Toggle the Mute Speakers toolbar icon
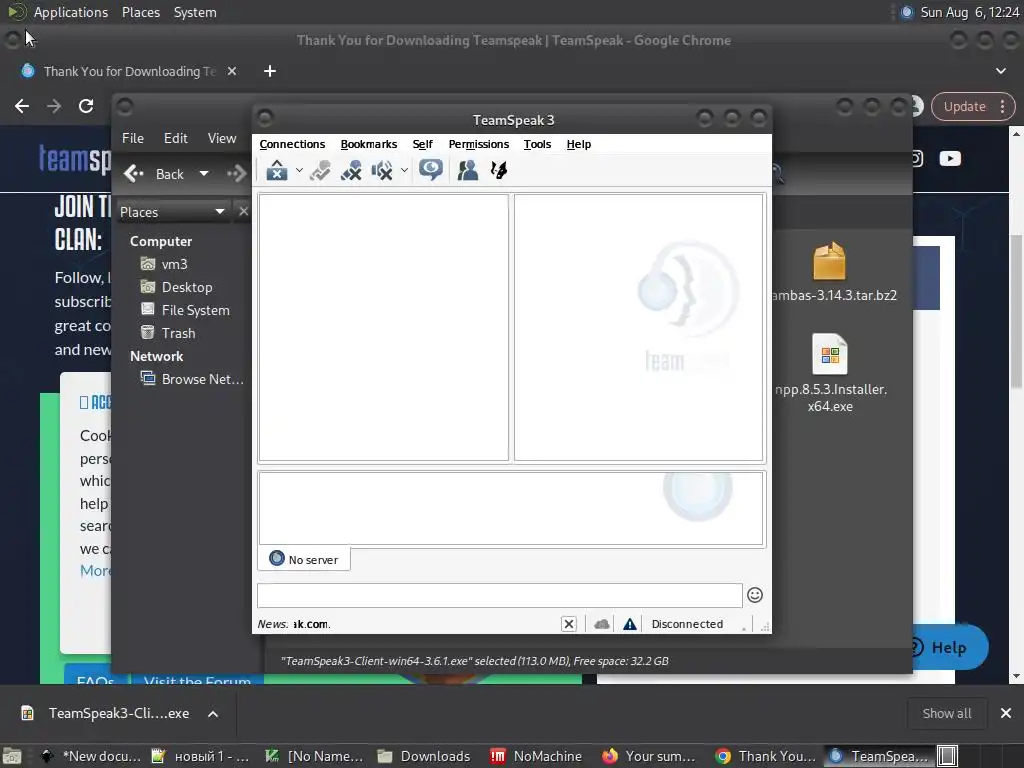1024x768 pixels. [383, 170]
